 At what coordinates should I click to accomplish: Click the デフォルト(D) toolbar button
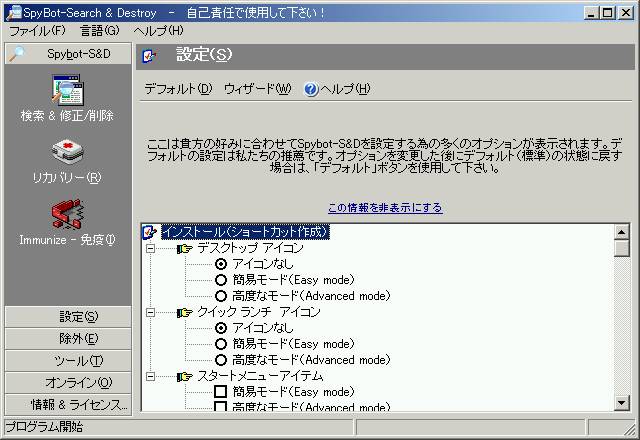(178, 89)
